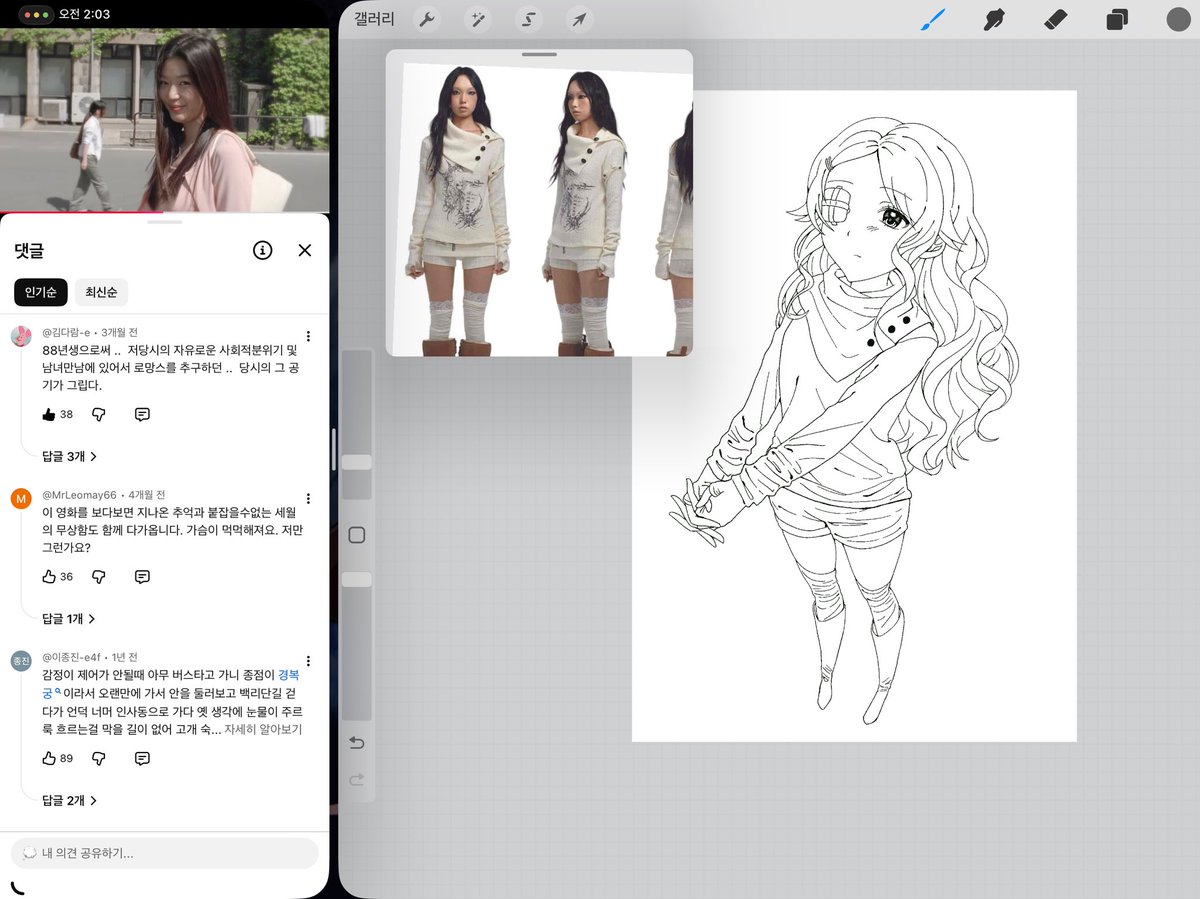Expand 답글 3개 replies

[x=70, y=456]
